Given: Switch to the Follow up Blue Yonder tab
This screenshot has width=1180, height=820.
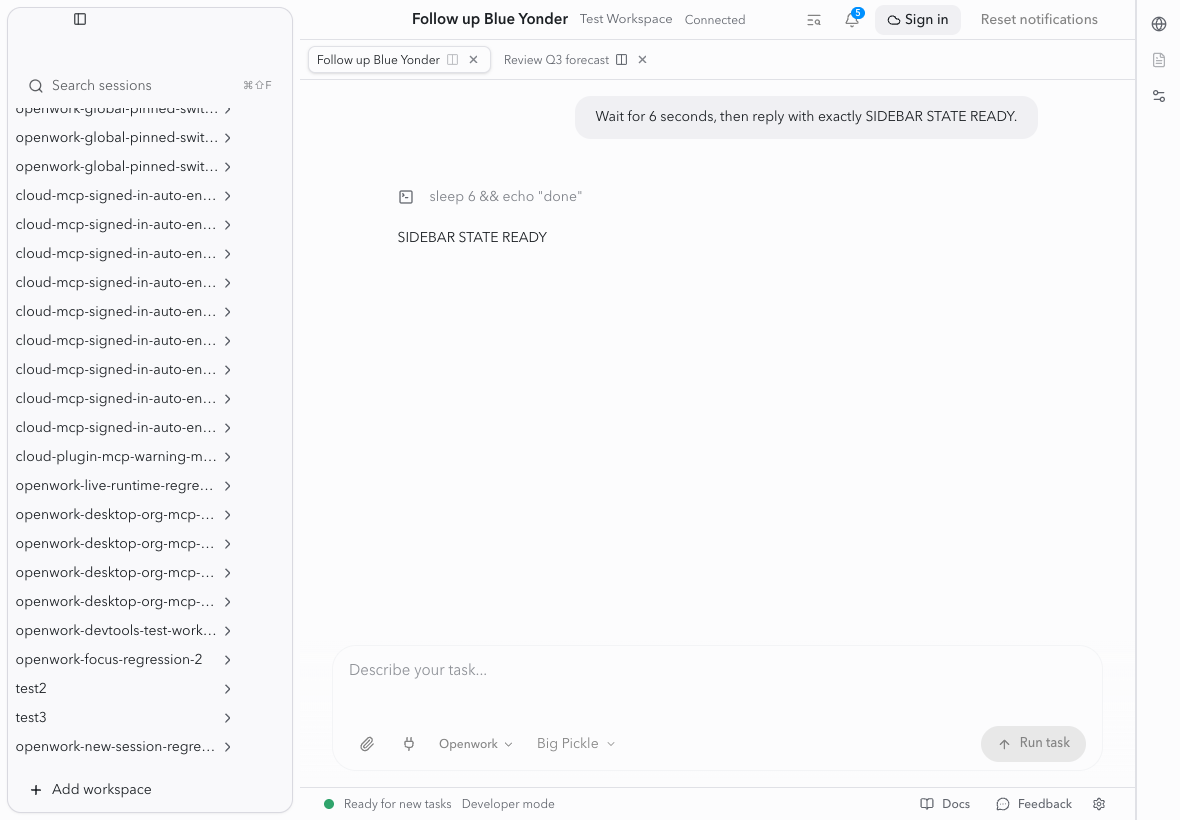Looking at the screenshot, I should click(378, 60).
